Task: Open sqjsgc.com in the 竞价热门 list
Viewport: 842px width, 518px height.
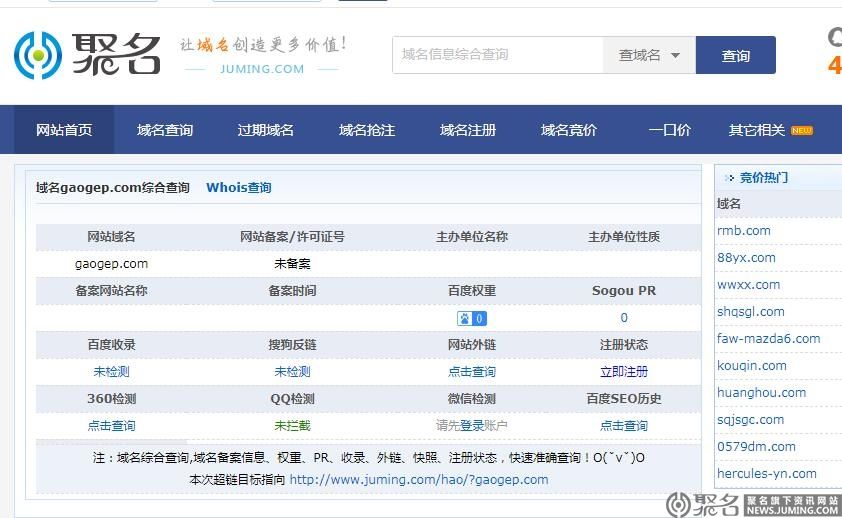Action: pos(750,420)
